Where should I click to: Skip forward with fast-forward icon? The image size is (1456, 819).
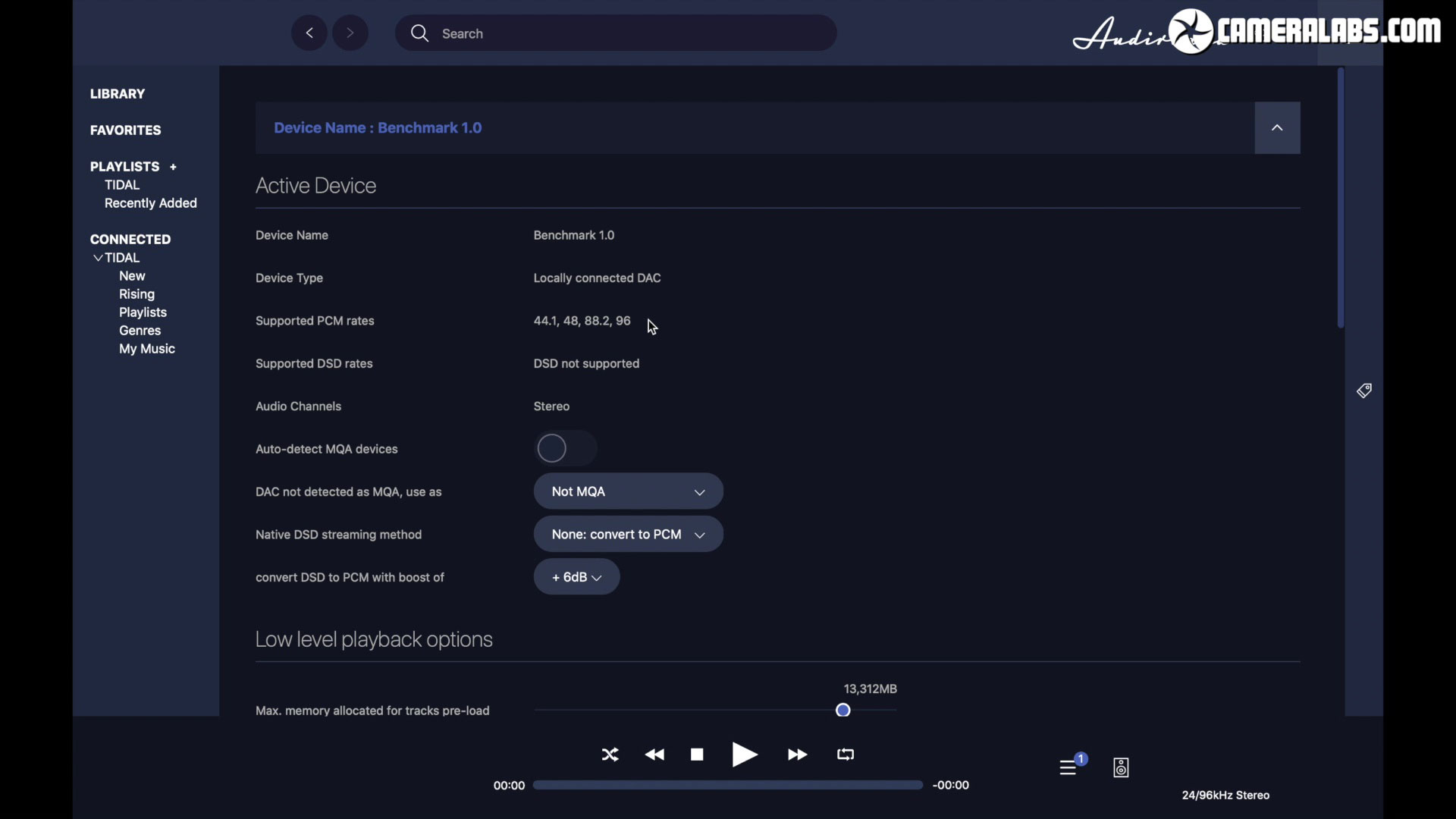[797, 755]
